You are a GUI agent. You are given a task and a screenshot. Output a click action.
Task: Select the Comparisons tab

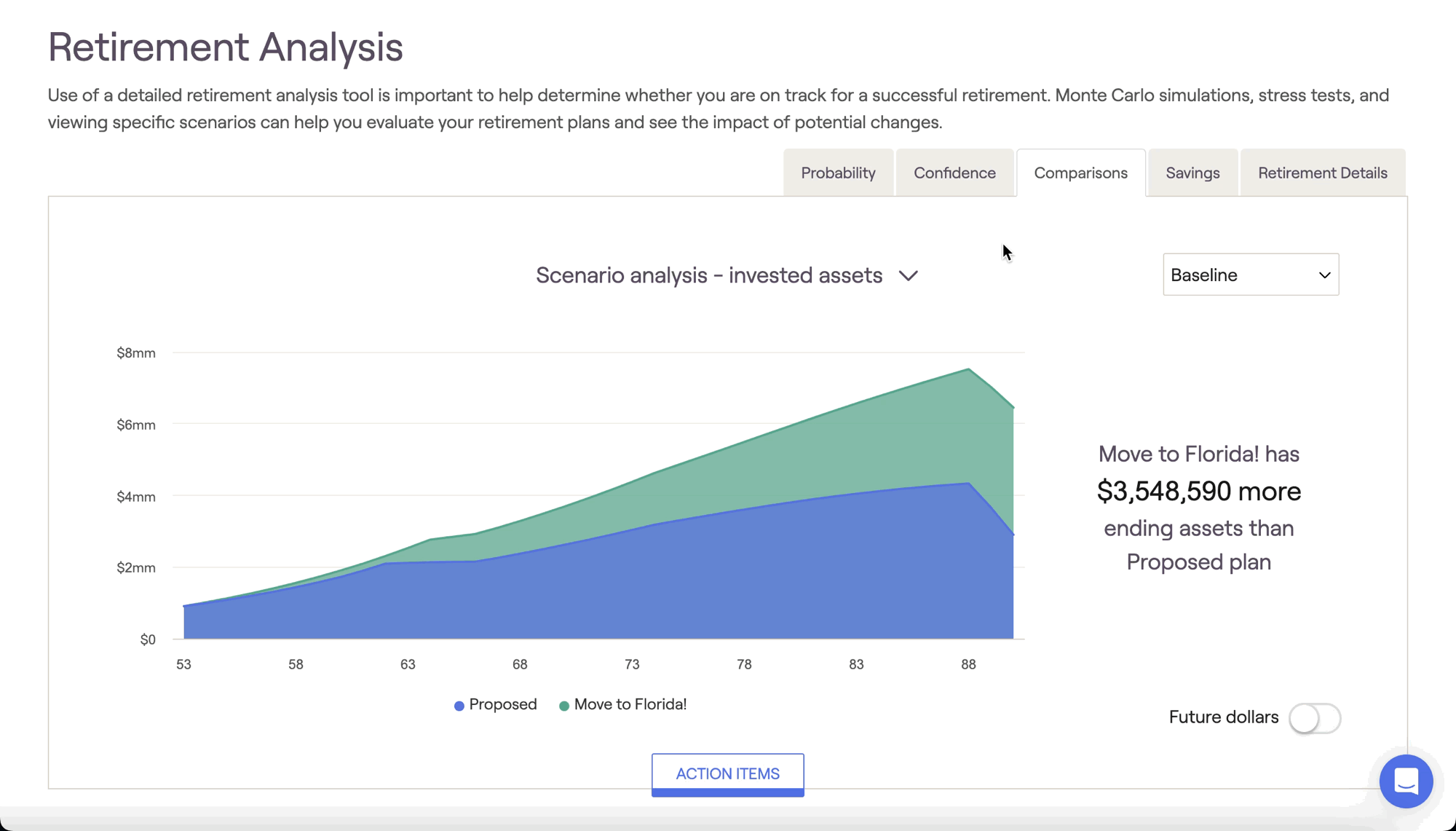pos(1080,173)
